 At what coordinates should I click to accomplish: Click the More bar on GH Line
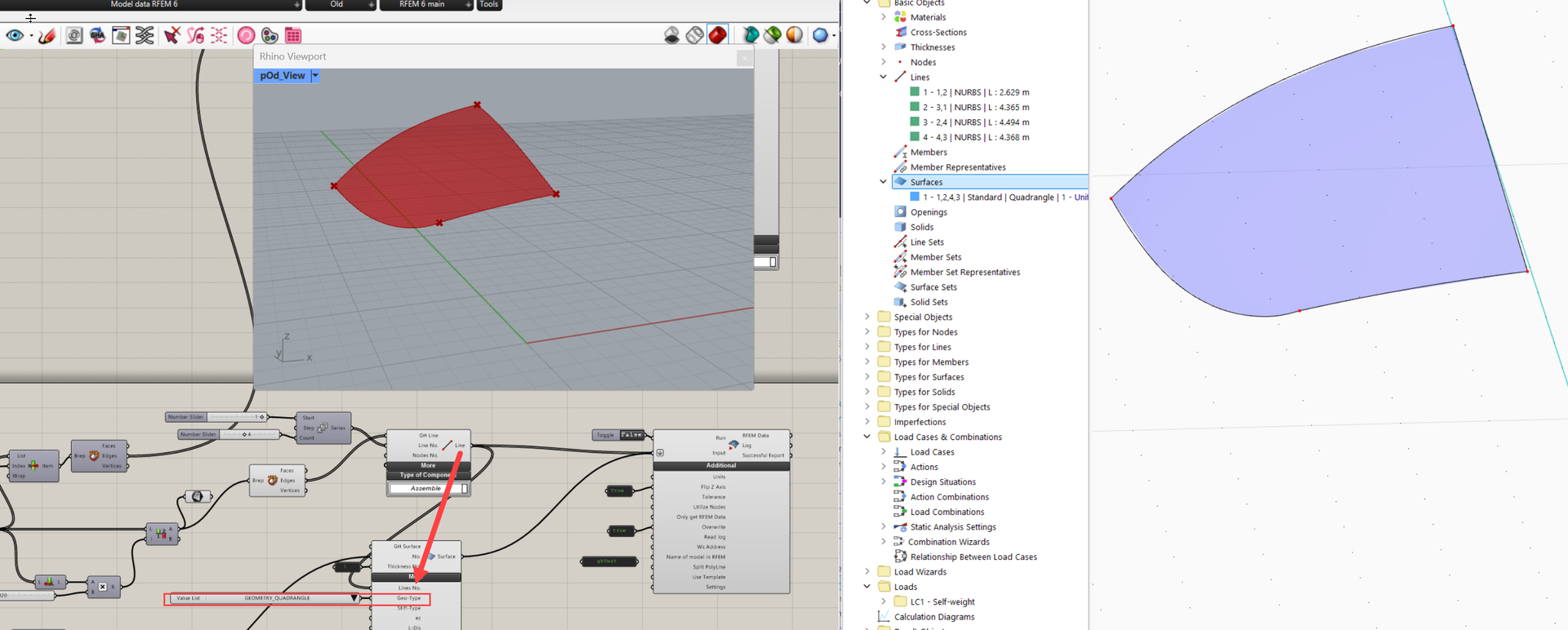428,466
